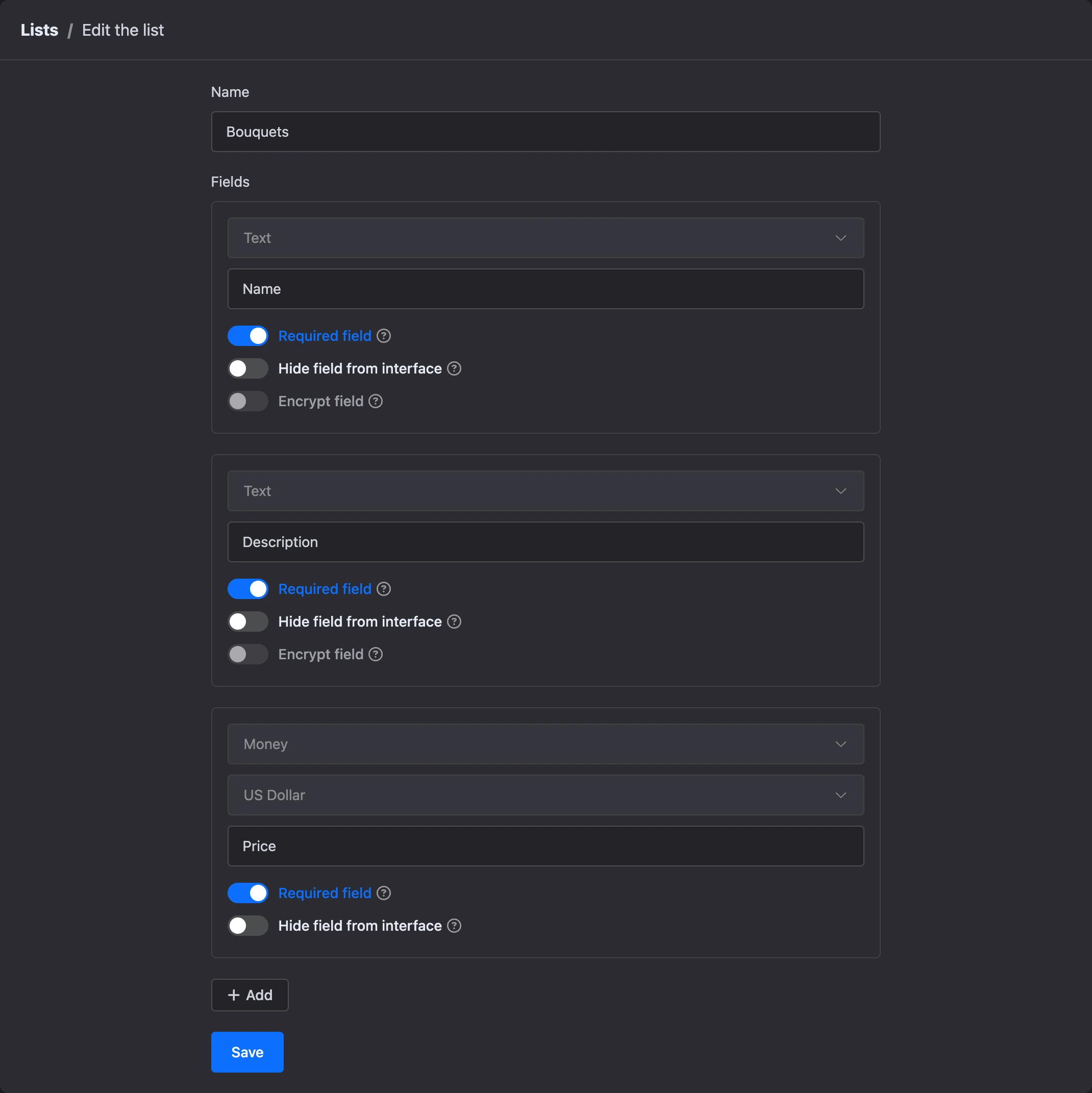The image size is (1092, 1093).
Task: Click the Add field button
Action: tap(250, 995)
